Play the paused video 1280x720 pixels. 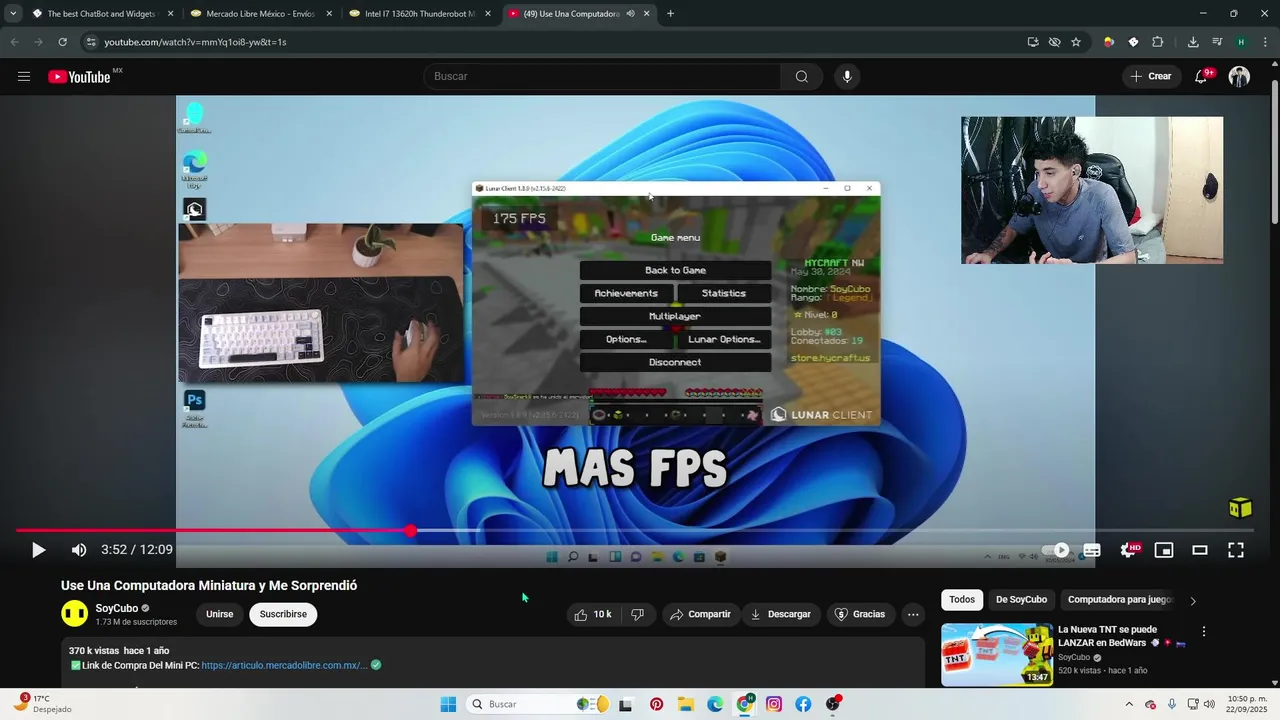tap(38, 550)
